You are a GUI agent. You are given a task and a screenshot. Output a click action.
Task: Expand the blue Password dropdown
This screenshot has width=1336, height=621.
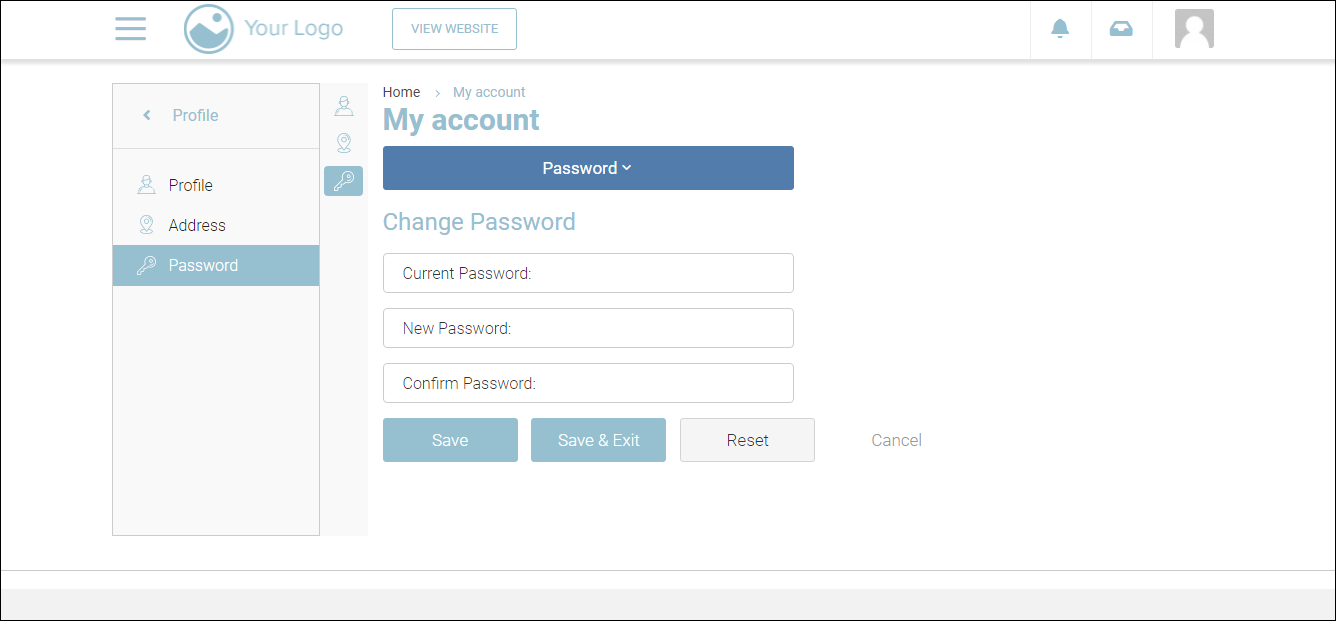point(588,168)
